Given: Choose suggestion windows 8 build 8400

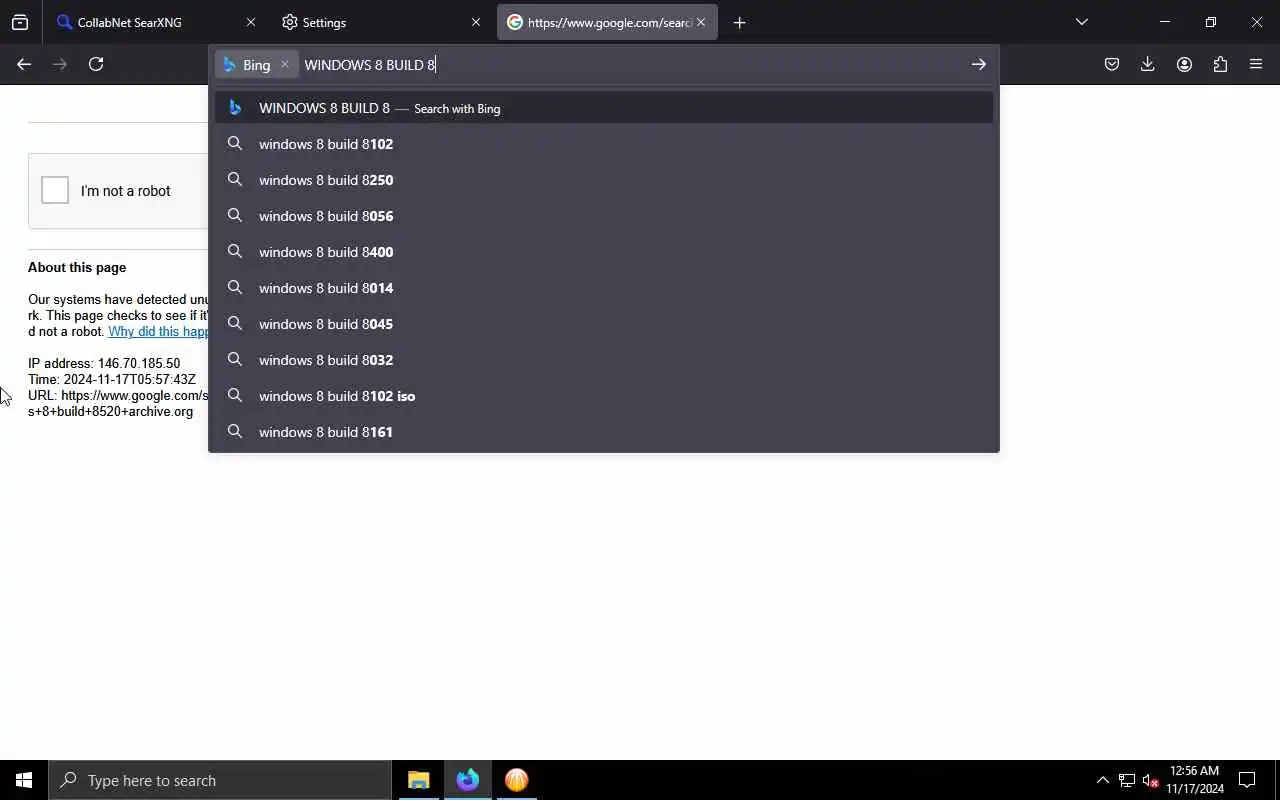Looking at the screenshot, I should click(604, 252).
